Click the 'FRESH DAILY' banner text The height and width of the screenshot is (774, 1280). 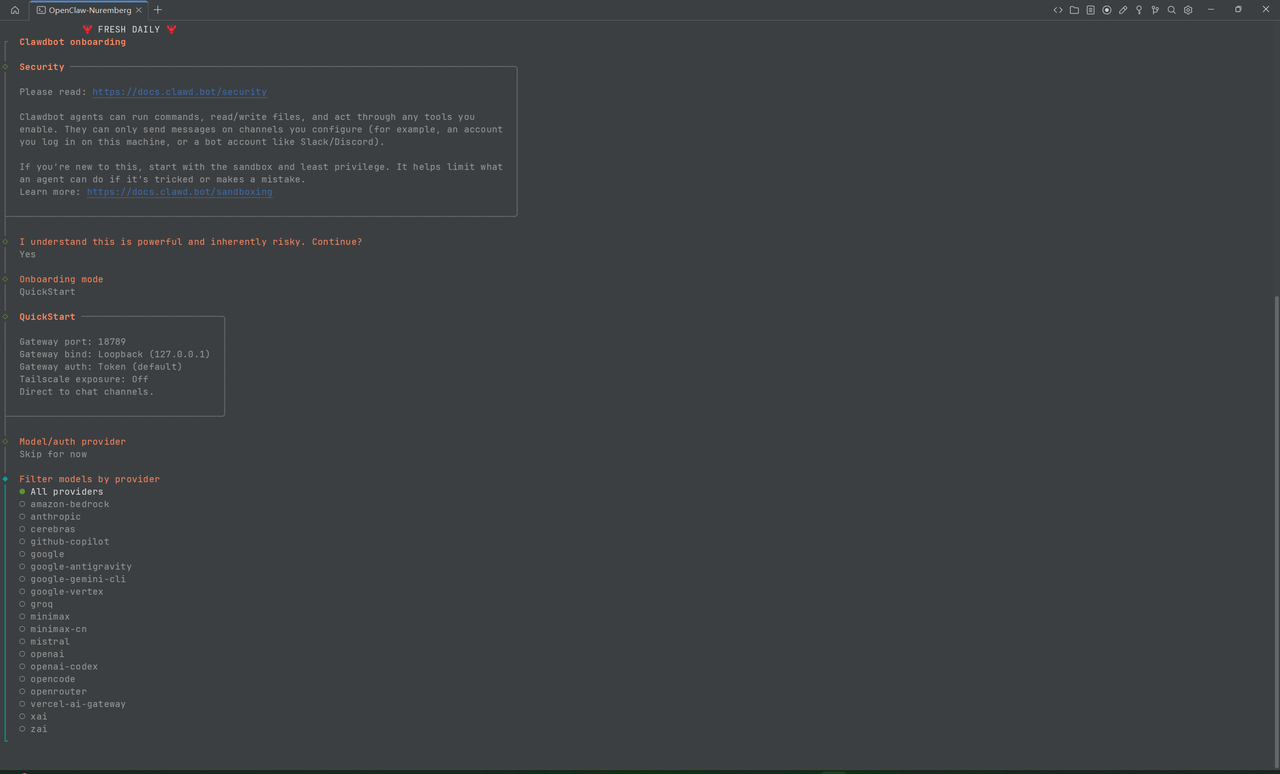129,29
